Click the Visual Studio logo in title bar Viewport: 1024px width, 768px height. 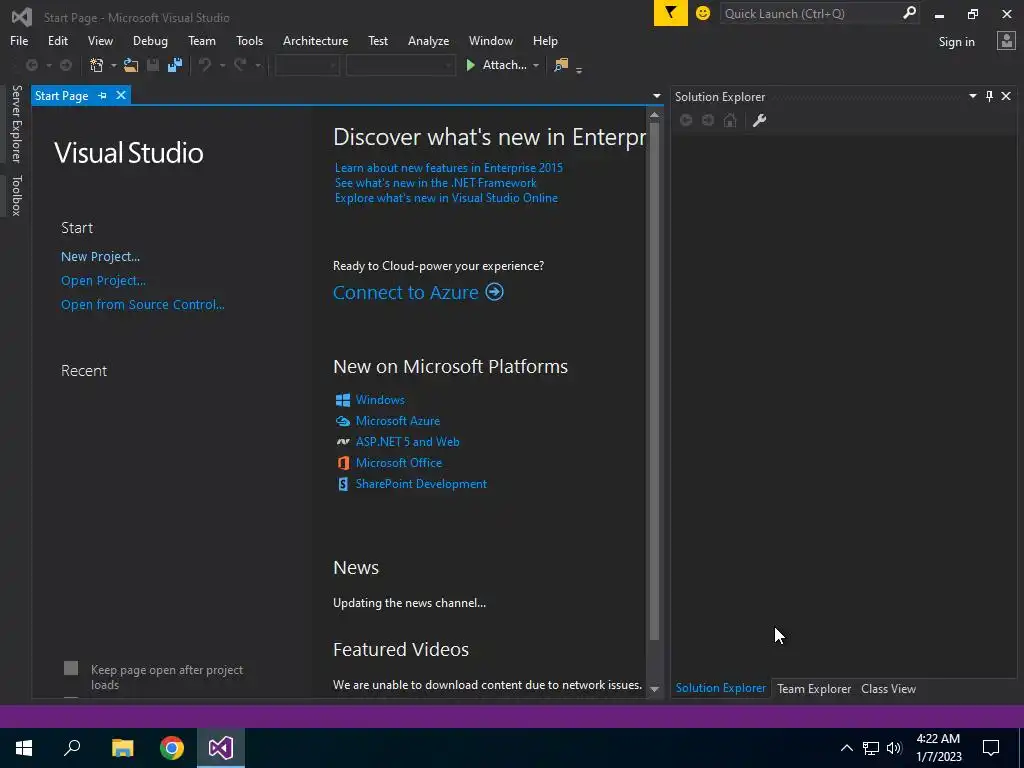[x=22, y=16]
